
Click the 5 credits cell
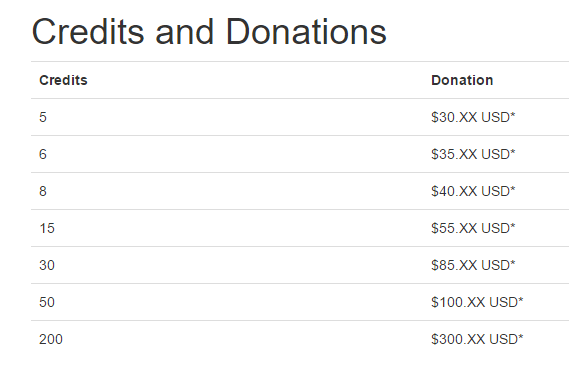click(x=43, y=117)
